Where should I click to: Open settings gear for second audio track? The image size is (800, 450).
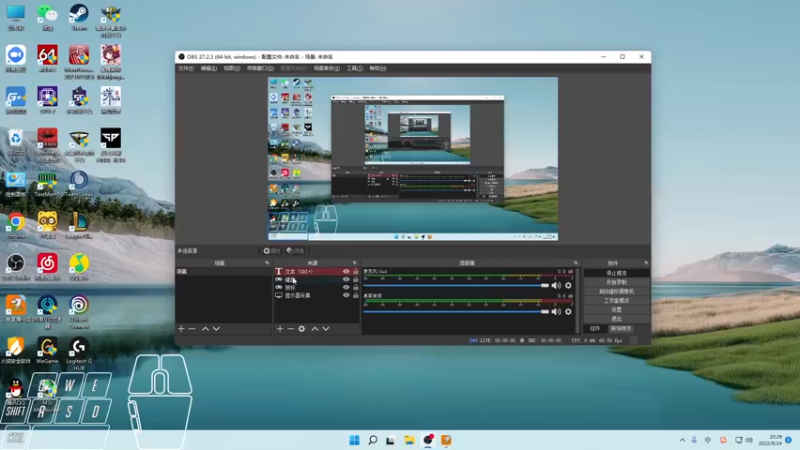point(568,312)
